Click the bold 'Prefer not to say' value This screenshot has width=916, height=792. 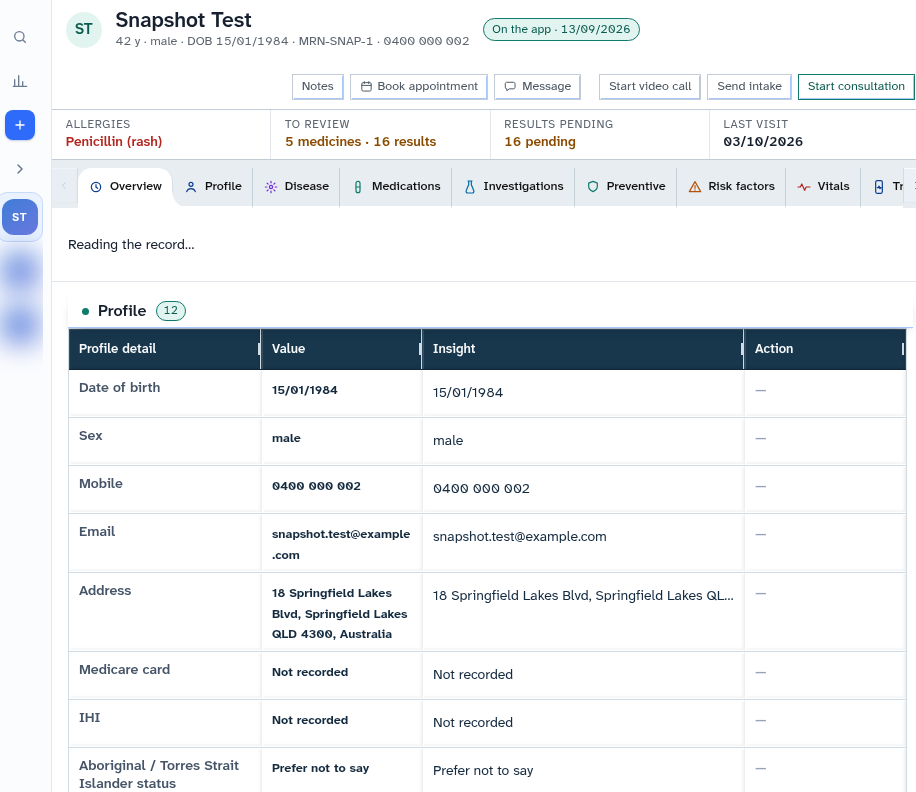click(x=320, y=768)
